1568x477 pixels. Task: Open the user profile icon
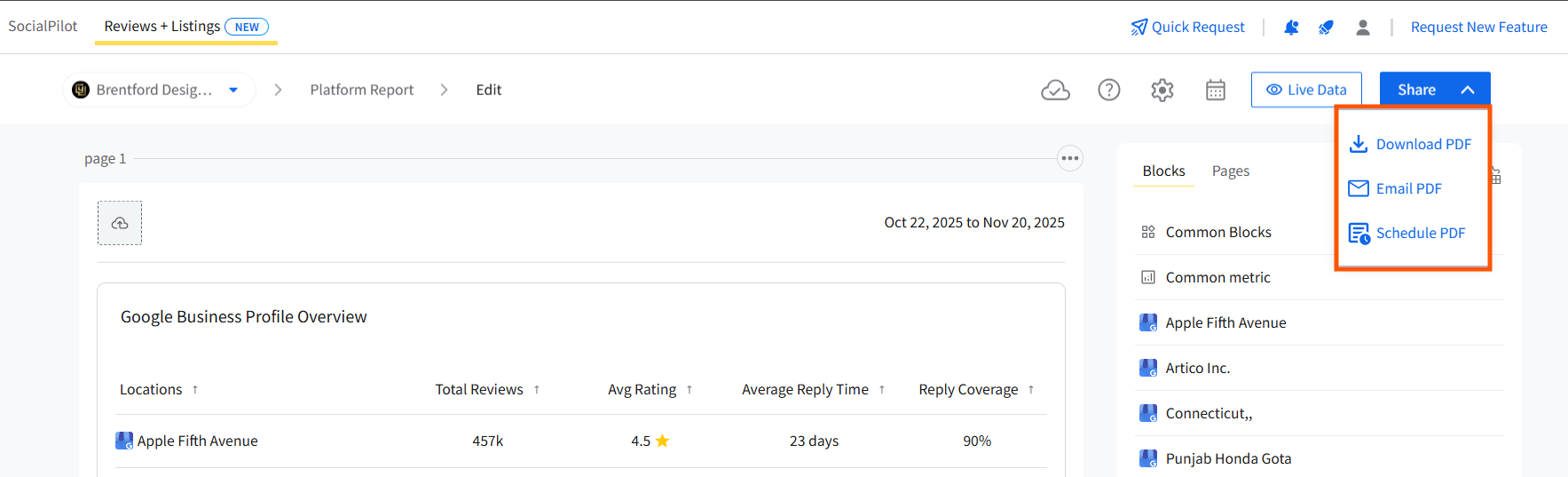click(x=1363, y=28)
